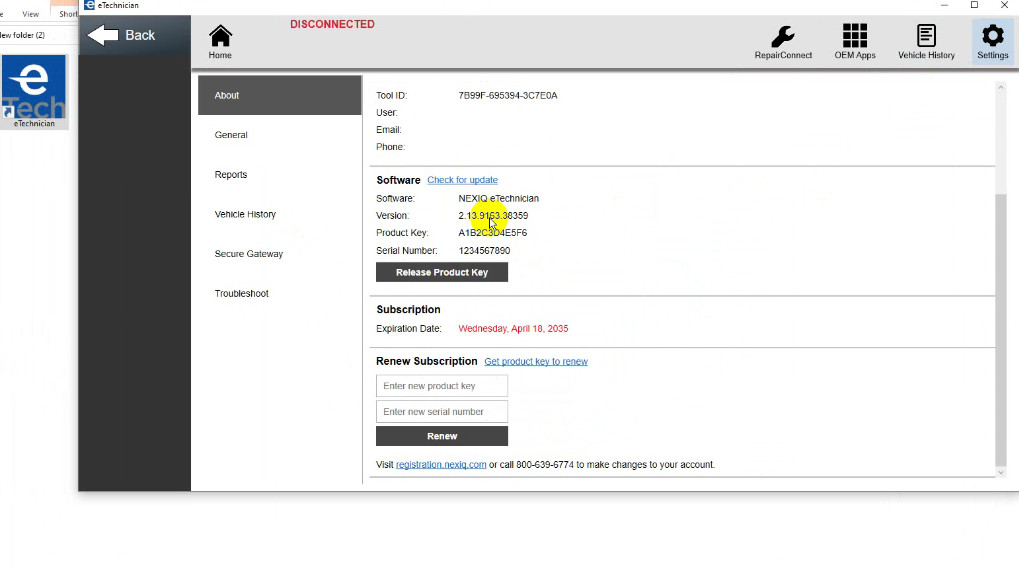1019x567 pixels.
Task: Open the View tab in File Explorer
Action: (x=30, y=14)
